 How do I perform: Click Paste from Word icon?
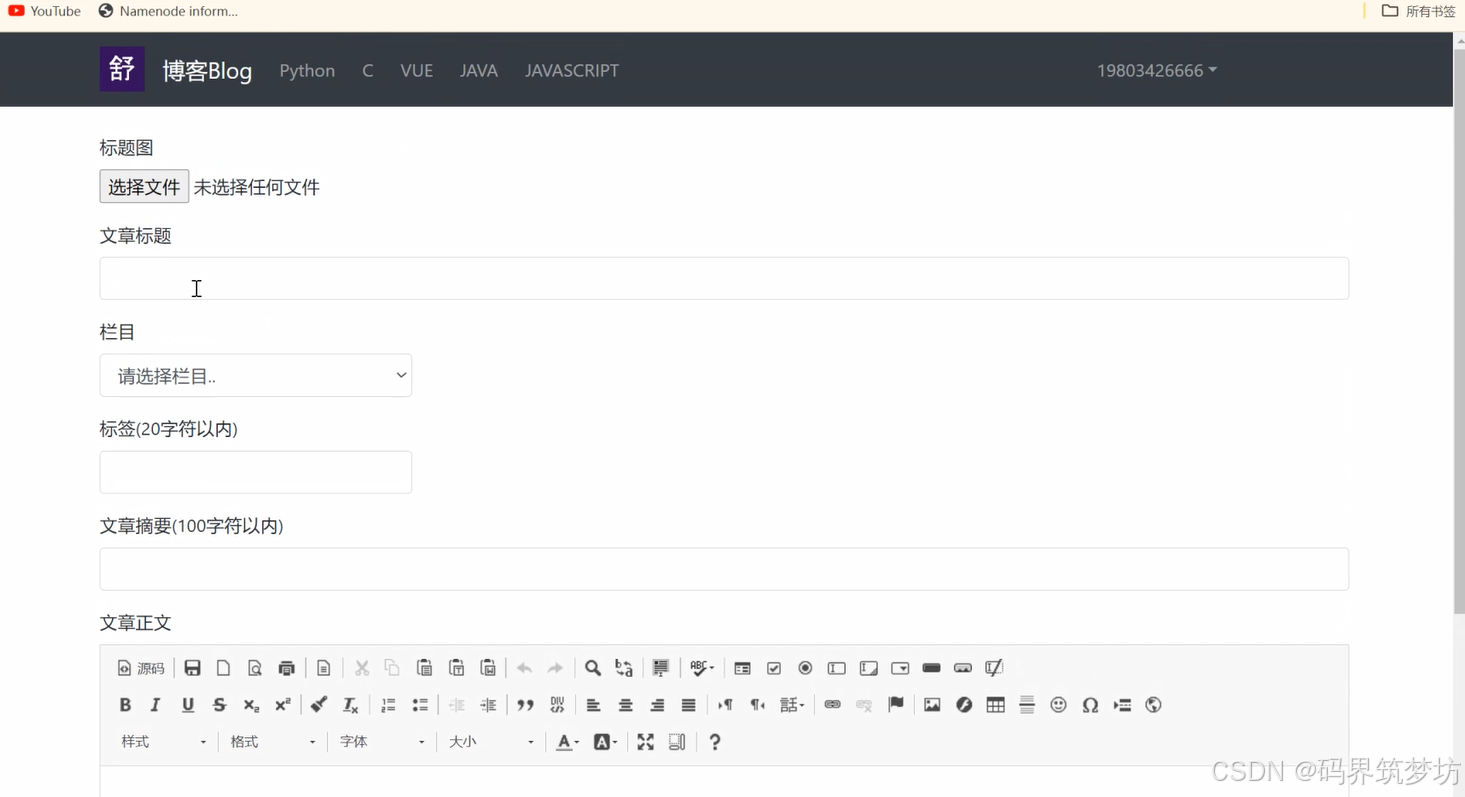[x=488, y=668]
